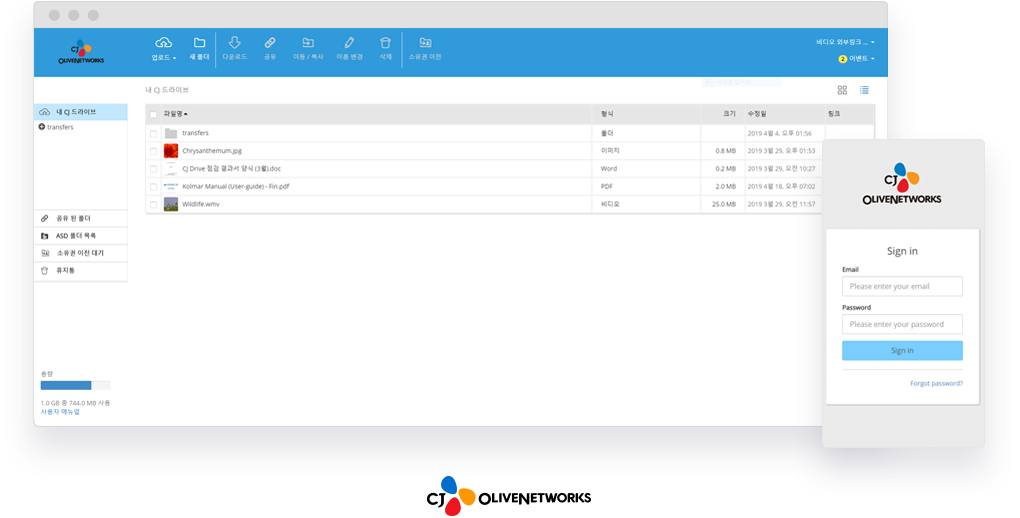
Task: Click the transfers folder icon in list
Action: [171, 133]
